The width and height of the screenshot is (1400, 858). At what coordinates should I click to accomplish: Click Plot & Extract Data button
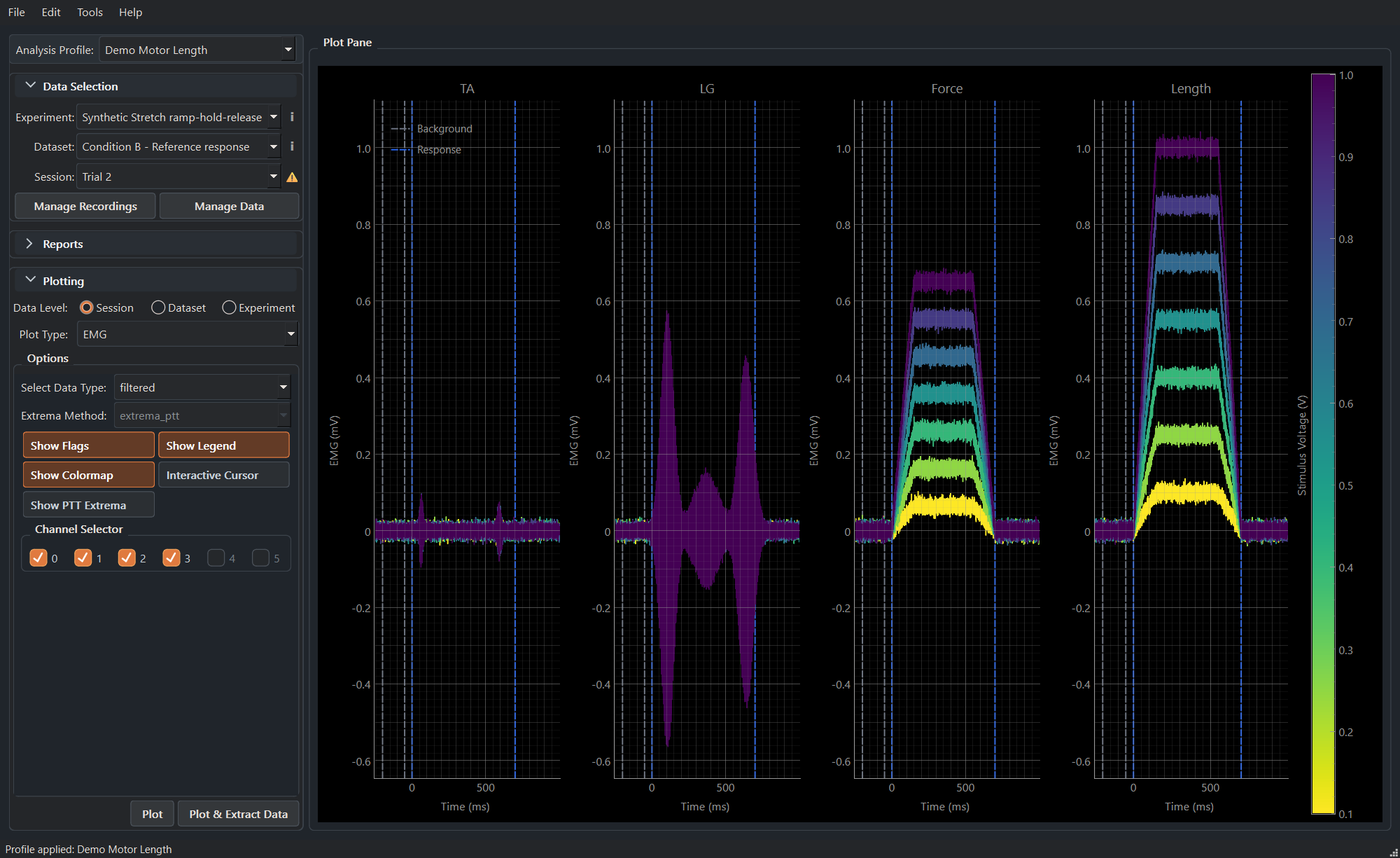coord(238,814)
